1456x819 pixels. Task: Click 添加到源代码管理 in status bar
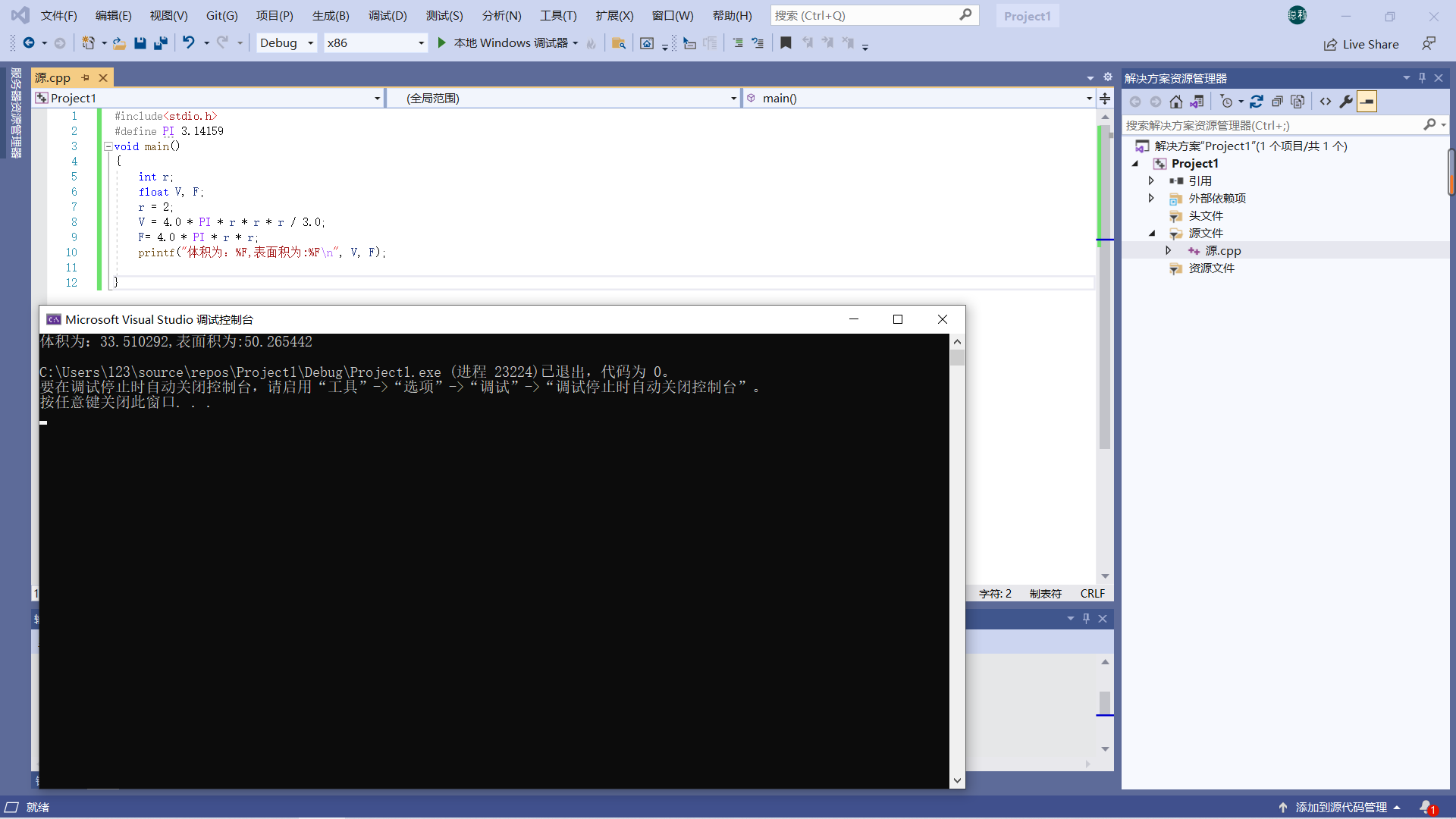(x=1341, y=808)
